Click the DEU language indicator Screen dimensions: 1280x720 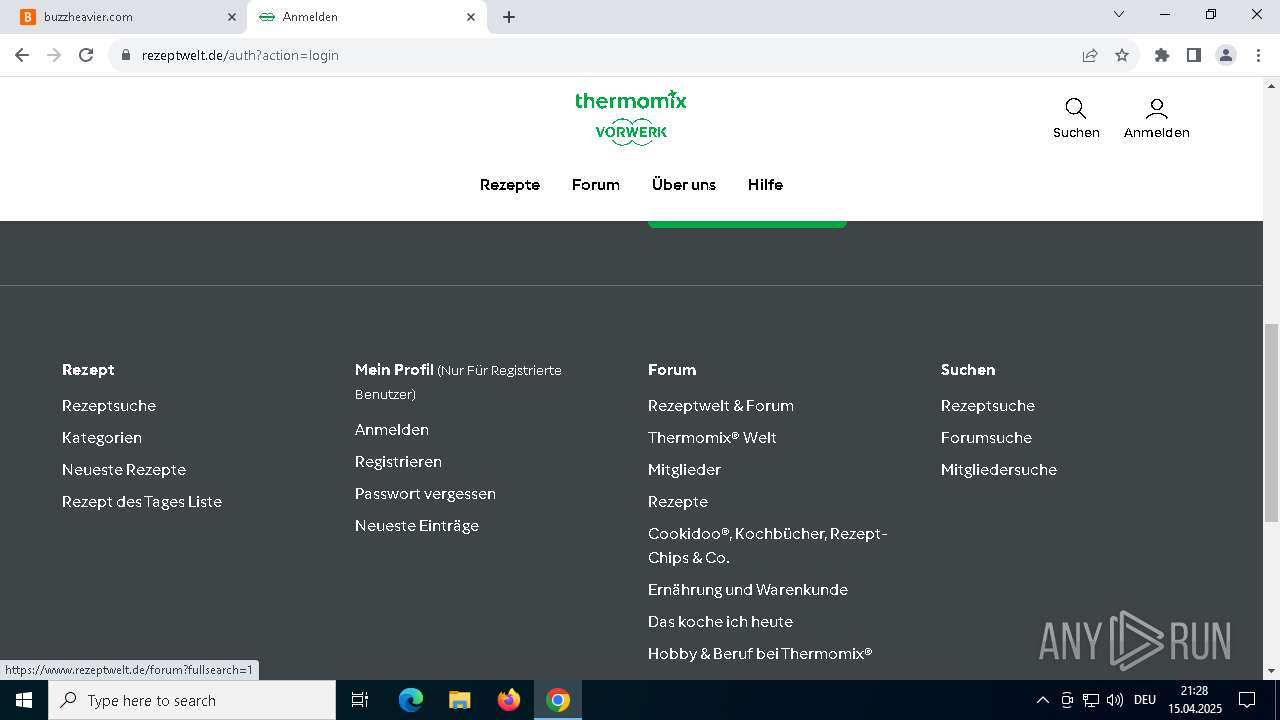[1145, 700]
